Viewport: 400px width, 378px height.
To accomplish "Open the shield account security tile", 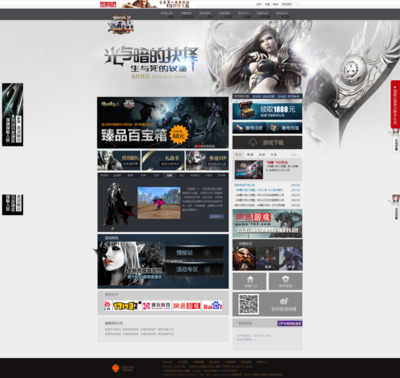I will point(286,281).
